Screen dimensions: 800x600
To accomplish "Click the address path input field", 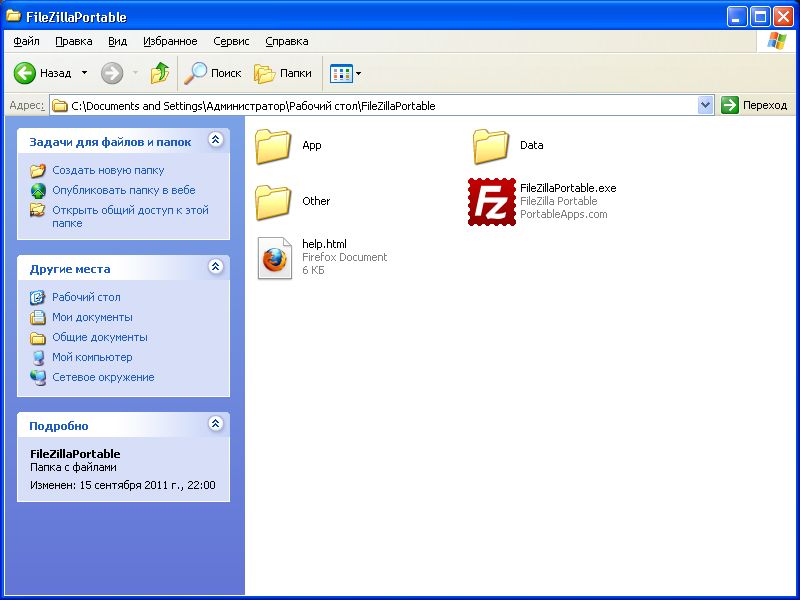I will (x=383, y=106).
